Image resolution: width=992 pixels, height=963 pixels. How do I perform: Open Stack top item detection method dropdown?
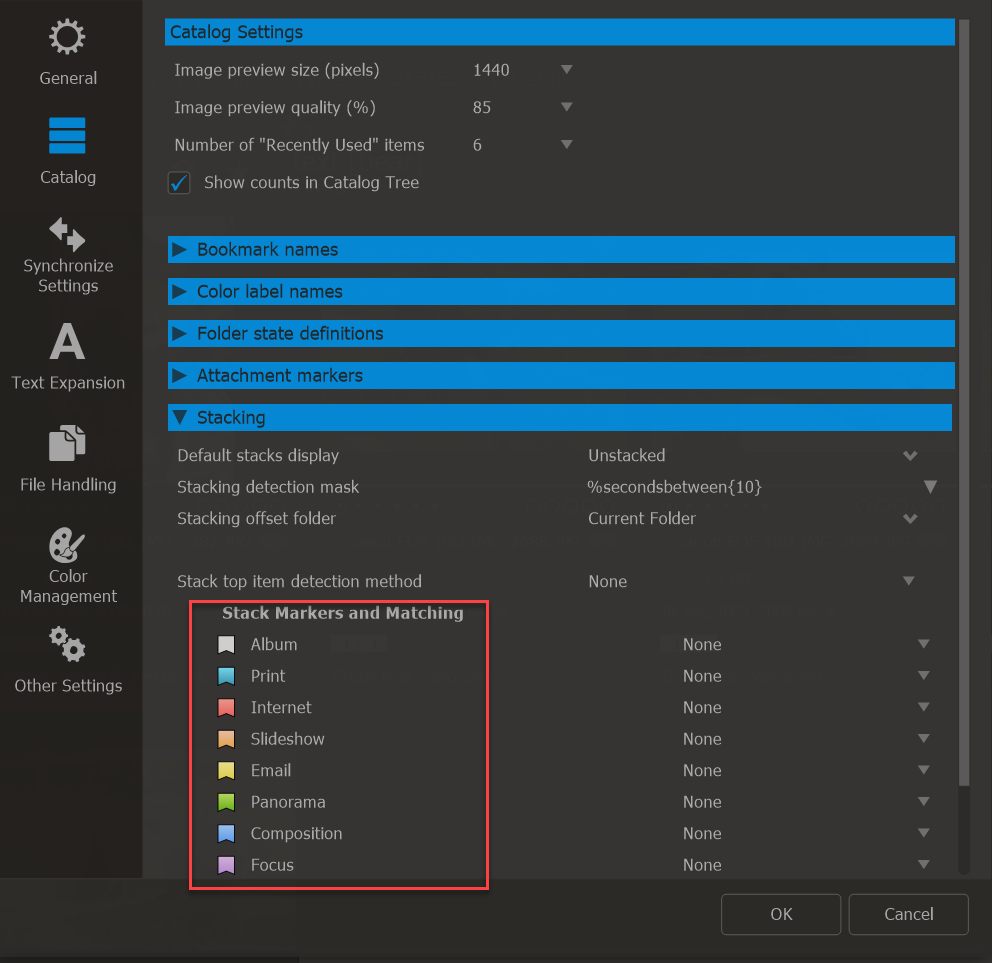909,581
